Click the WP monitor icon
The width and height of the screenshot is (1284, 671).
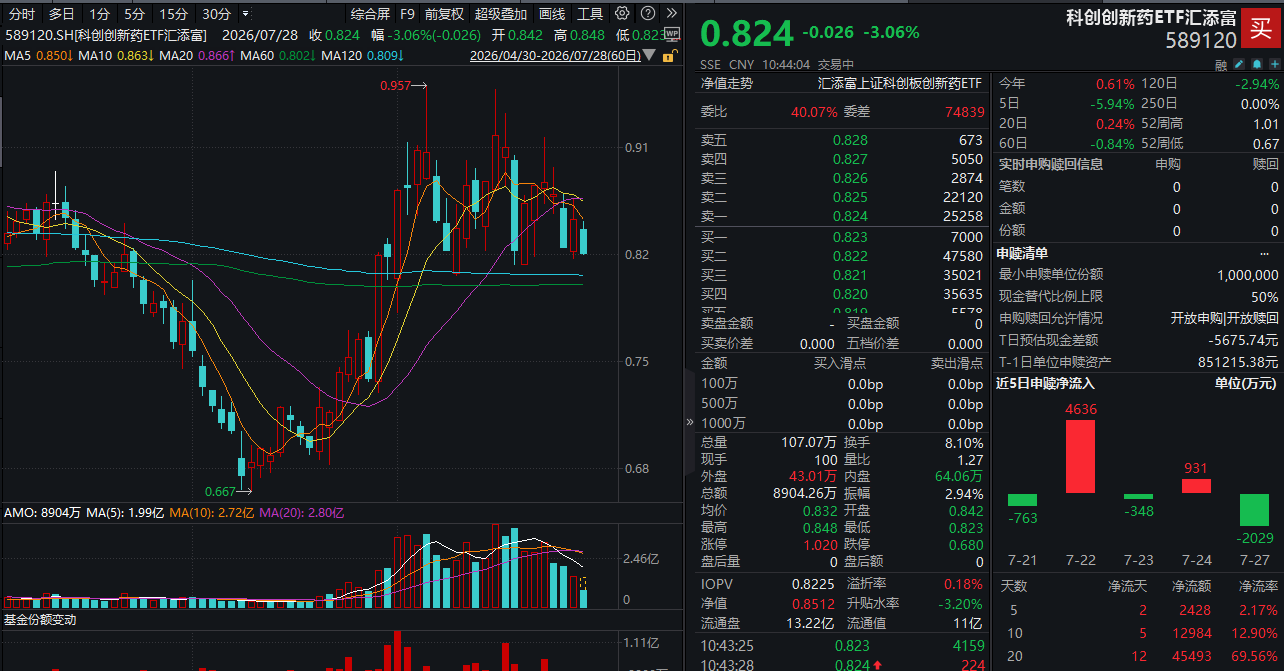click(672, 34)
